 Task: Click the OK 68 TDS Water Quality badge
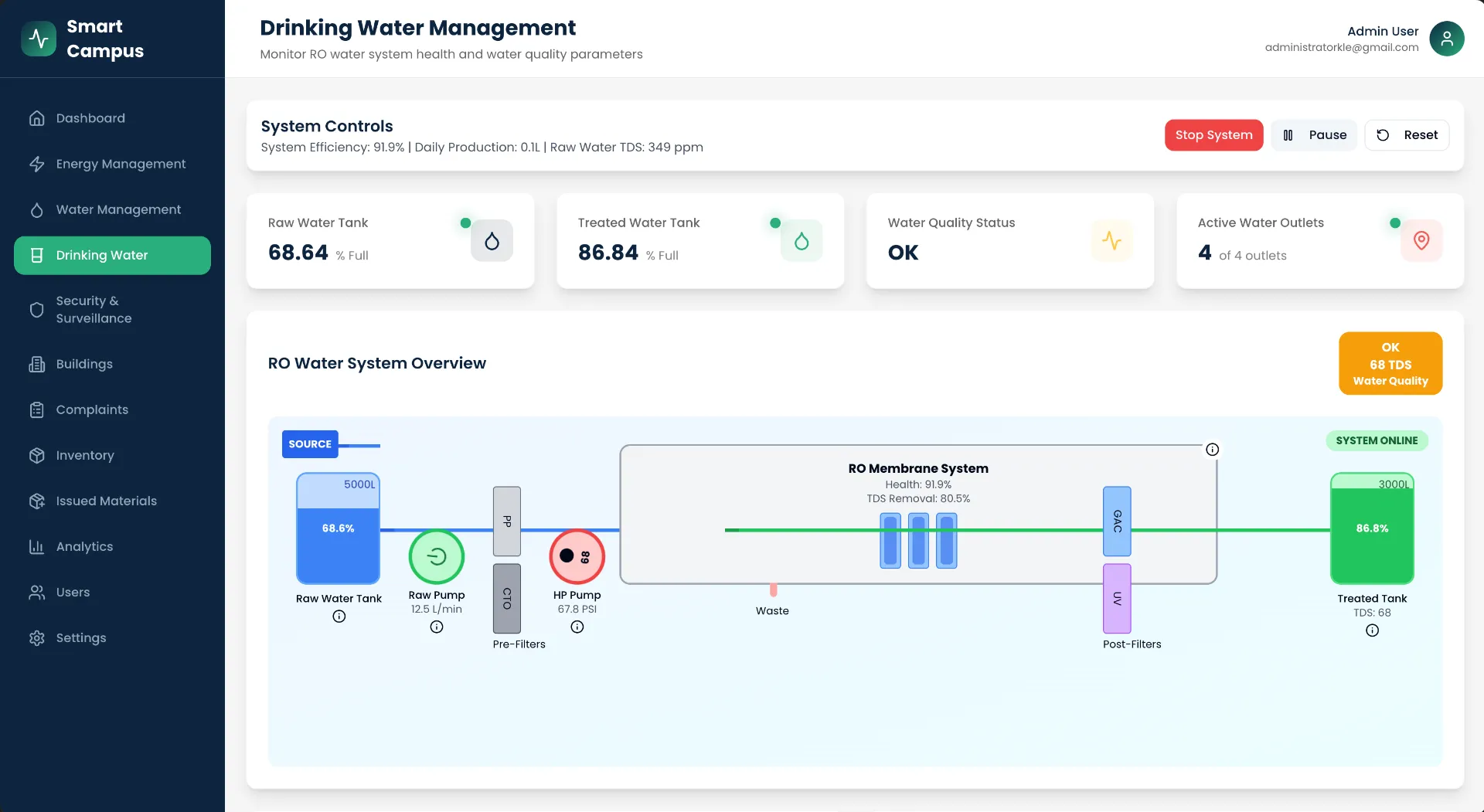(1390, 363)
